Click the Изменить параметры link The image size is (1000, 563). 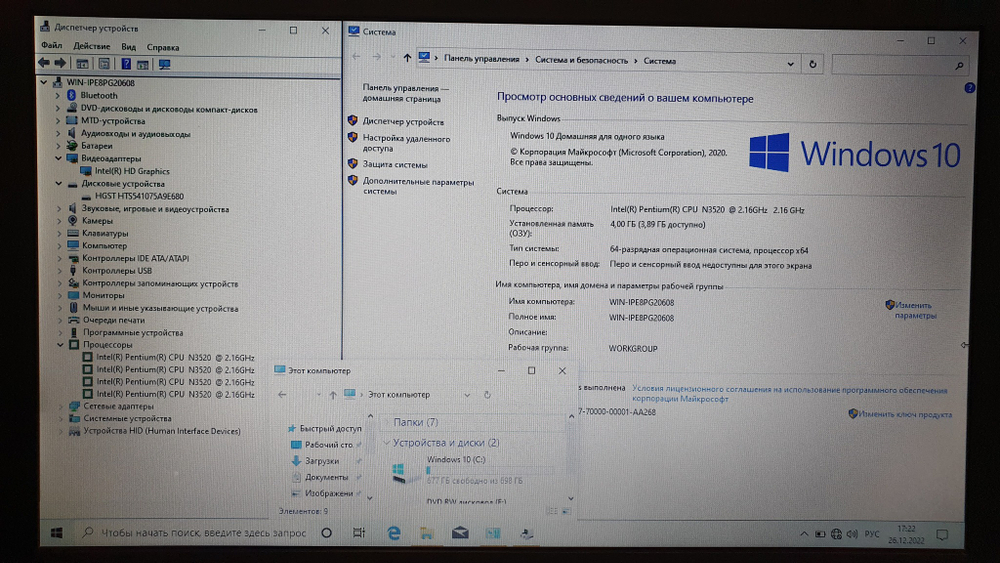click(x=916, y=311)
